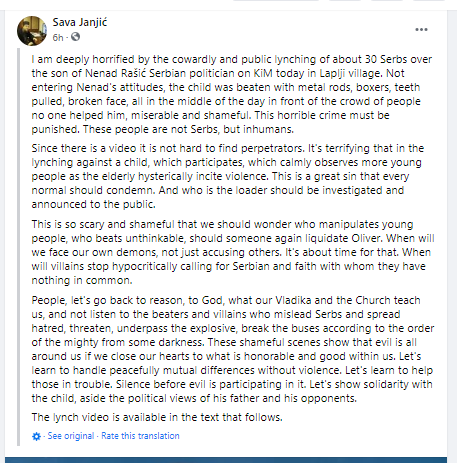Screen dimensions: 457x463
Task: Click the gray quote bar beside post text
Action: [18, 247]
